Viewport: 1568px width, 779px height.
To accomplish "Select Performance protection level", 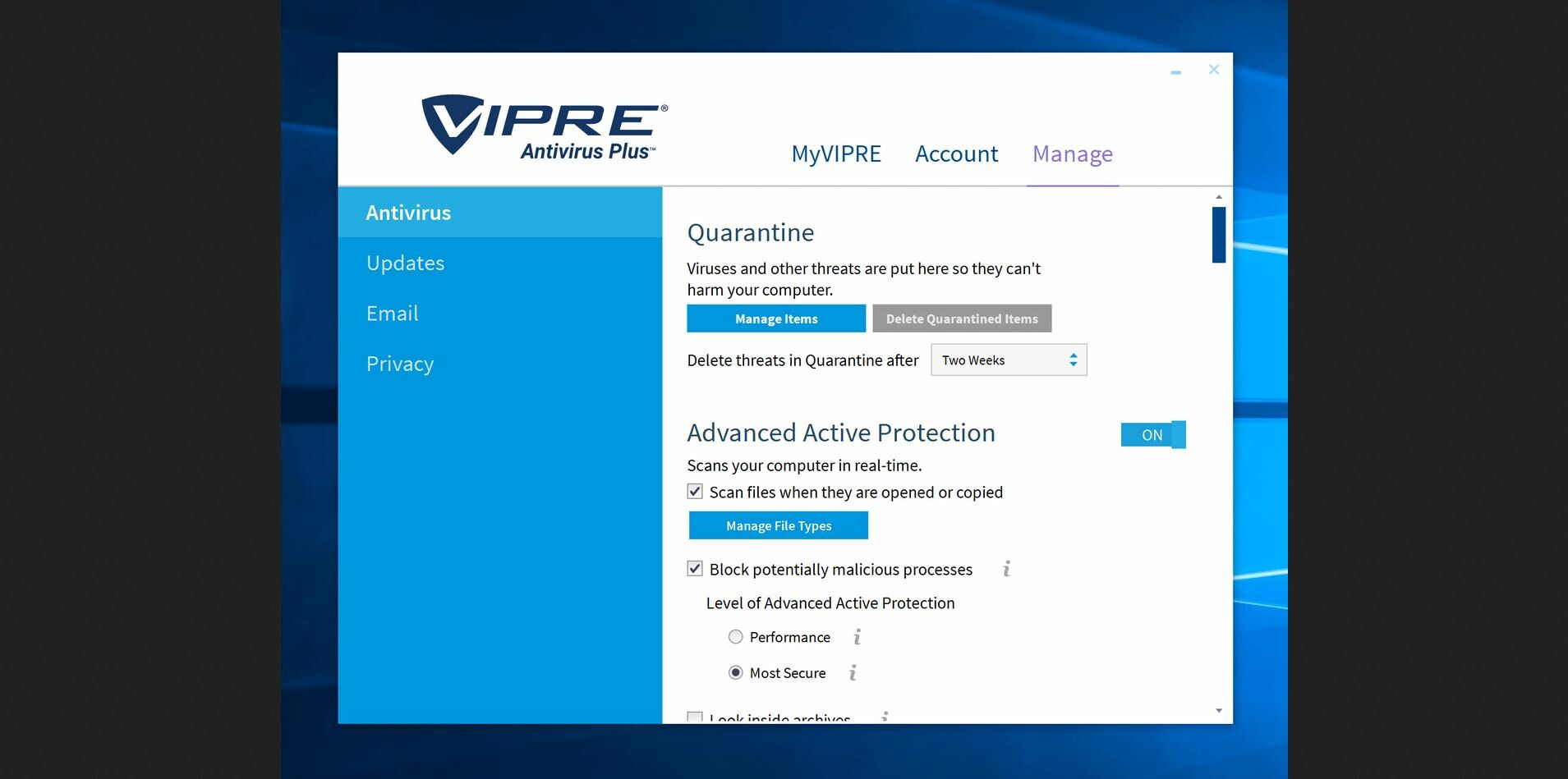I will 736,637.
